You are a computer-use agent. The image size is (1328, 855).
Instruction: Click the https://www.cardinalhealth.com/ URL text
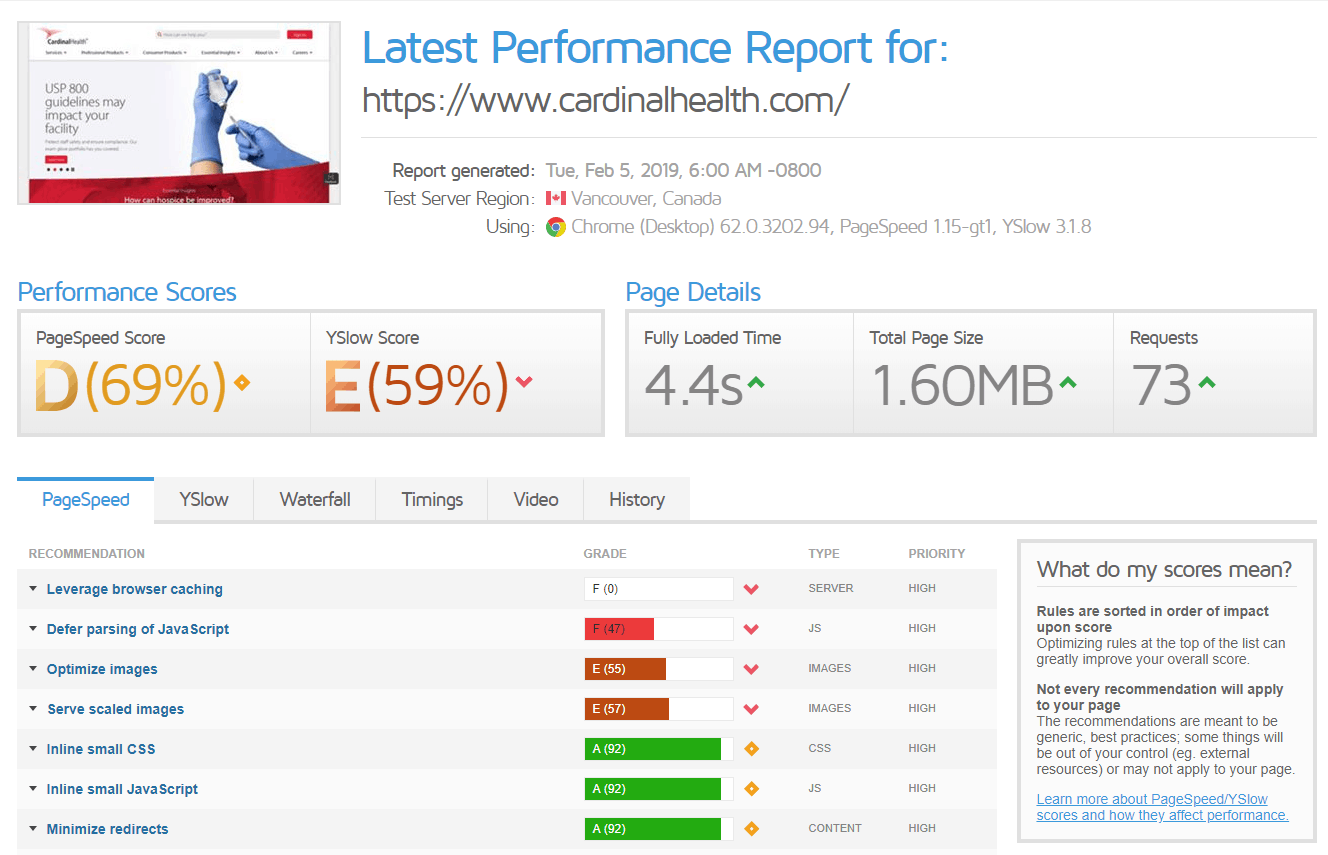(x=606, y=99)
